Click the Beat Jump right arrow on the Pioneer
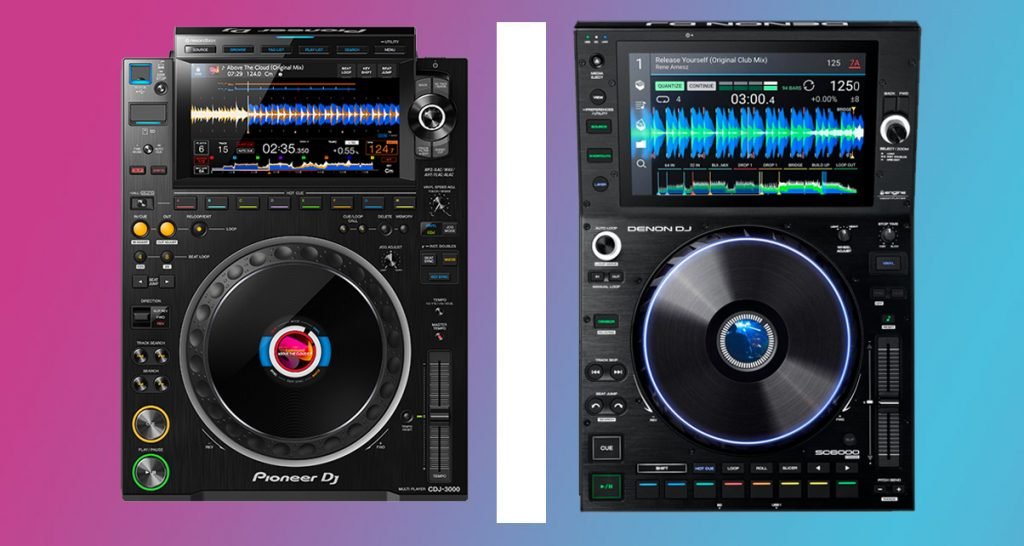The width and height of the screenshot is (1024, 546). pyautogui.click(x=167, y=281)
